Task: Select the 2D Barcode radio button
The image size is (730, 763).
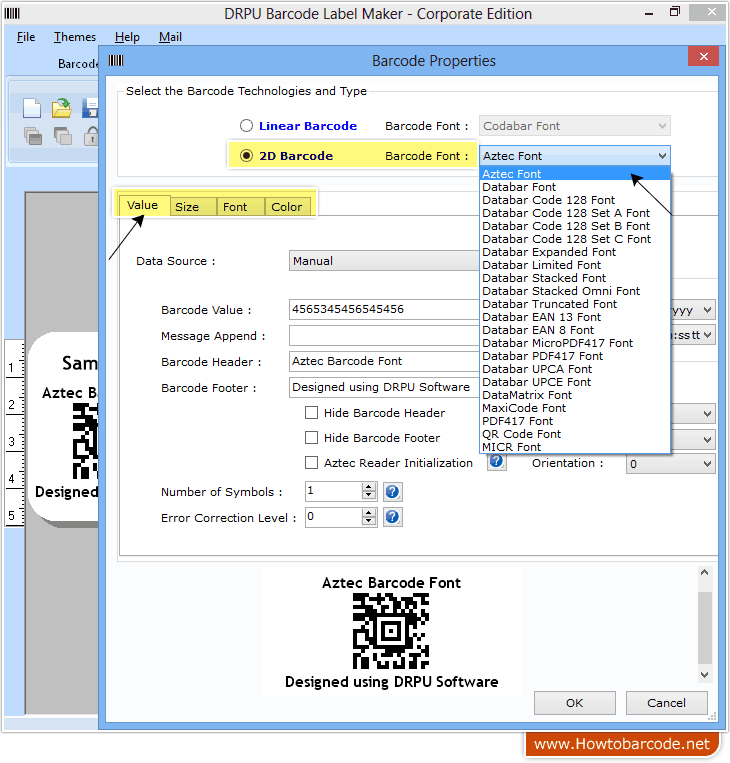Action: [x=246, y=156]
